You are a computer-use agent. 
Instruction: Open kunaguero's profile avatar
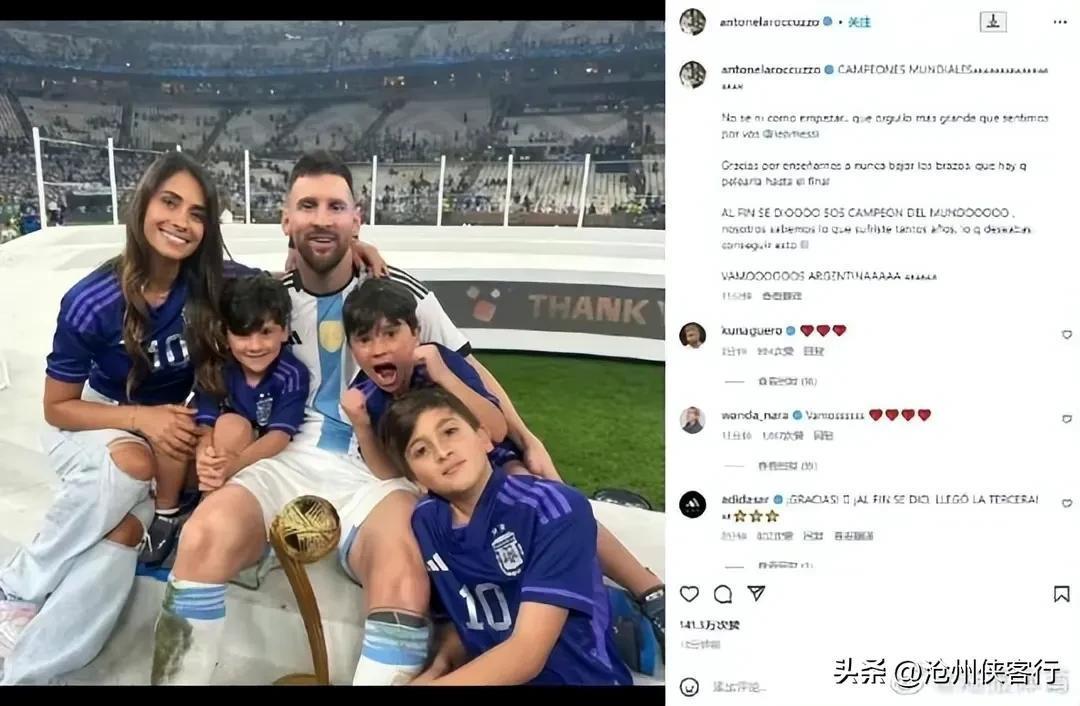[692, 335]
